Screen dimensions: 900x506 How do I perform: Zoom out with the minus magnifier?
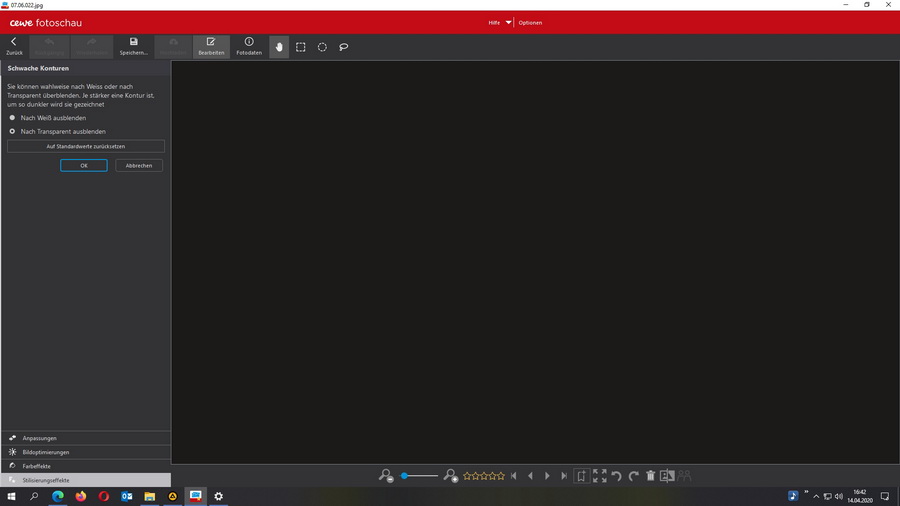pyautogui.click(x=386, y=476)
